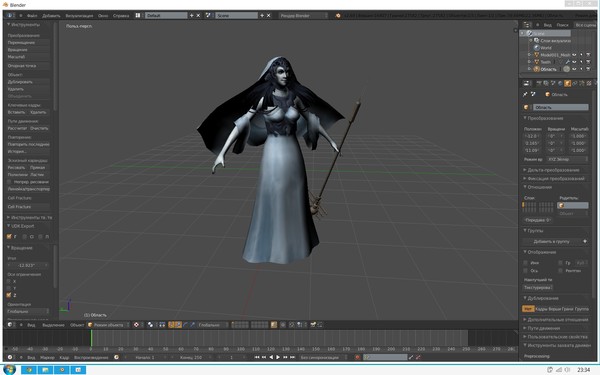This screenshot has width=600, height=375.
Task: Open the Файл menu
Action: pos(32,16)
